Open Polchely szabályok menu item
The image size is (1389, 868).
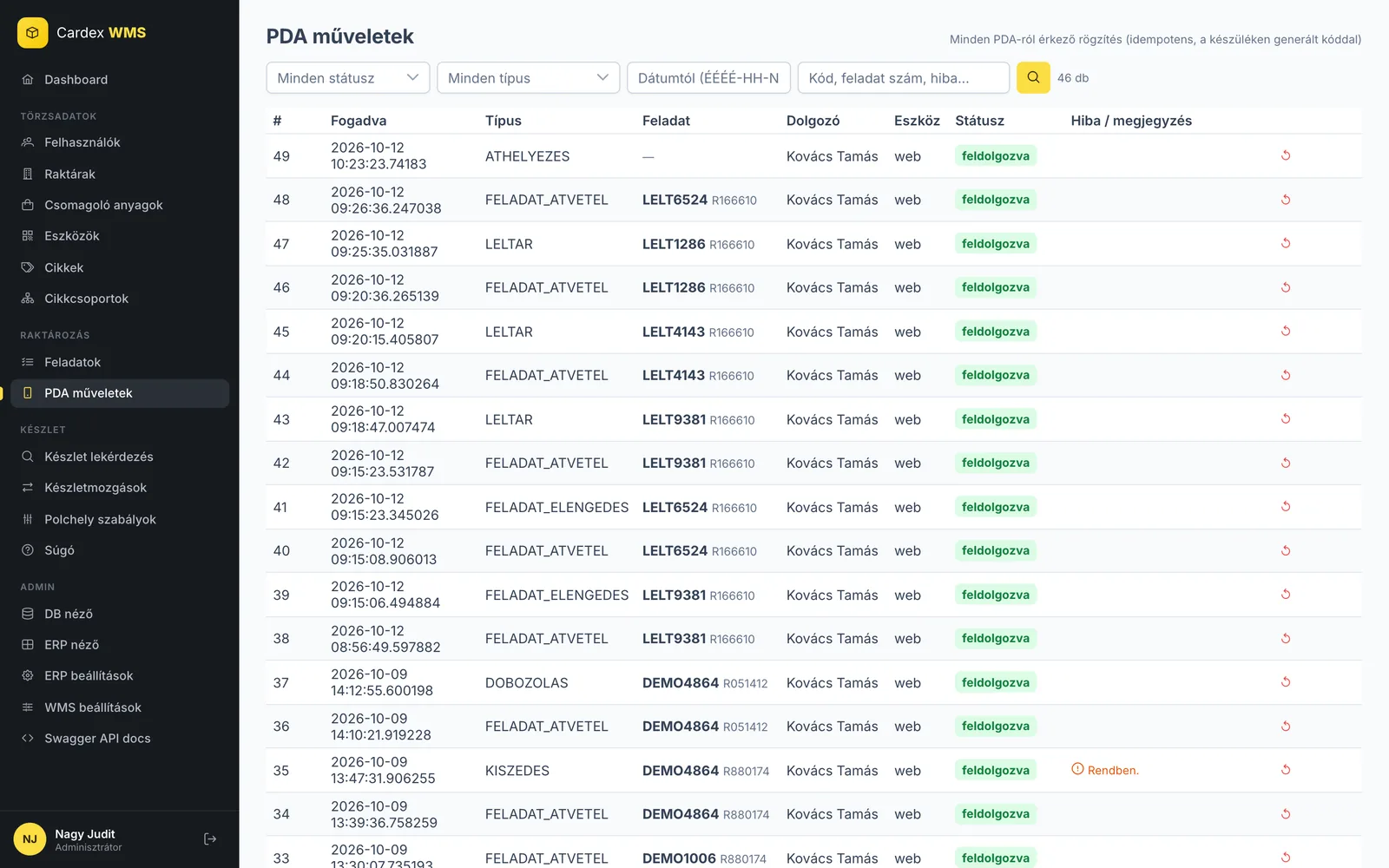coord(120,519)
